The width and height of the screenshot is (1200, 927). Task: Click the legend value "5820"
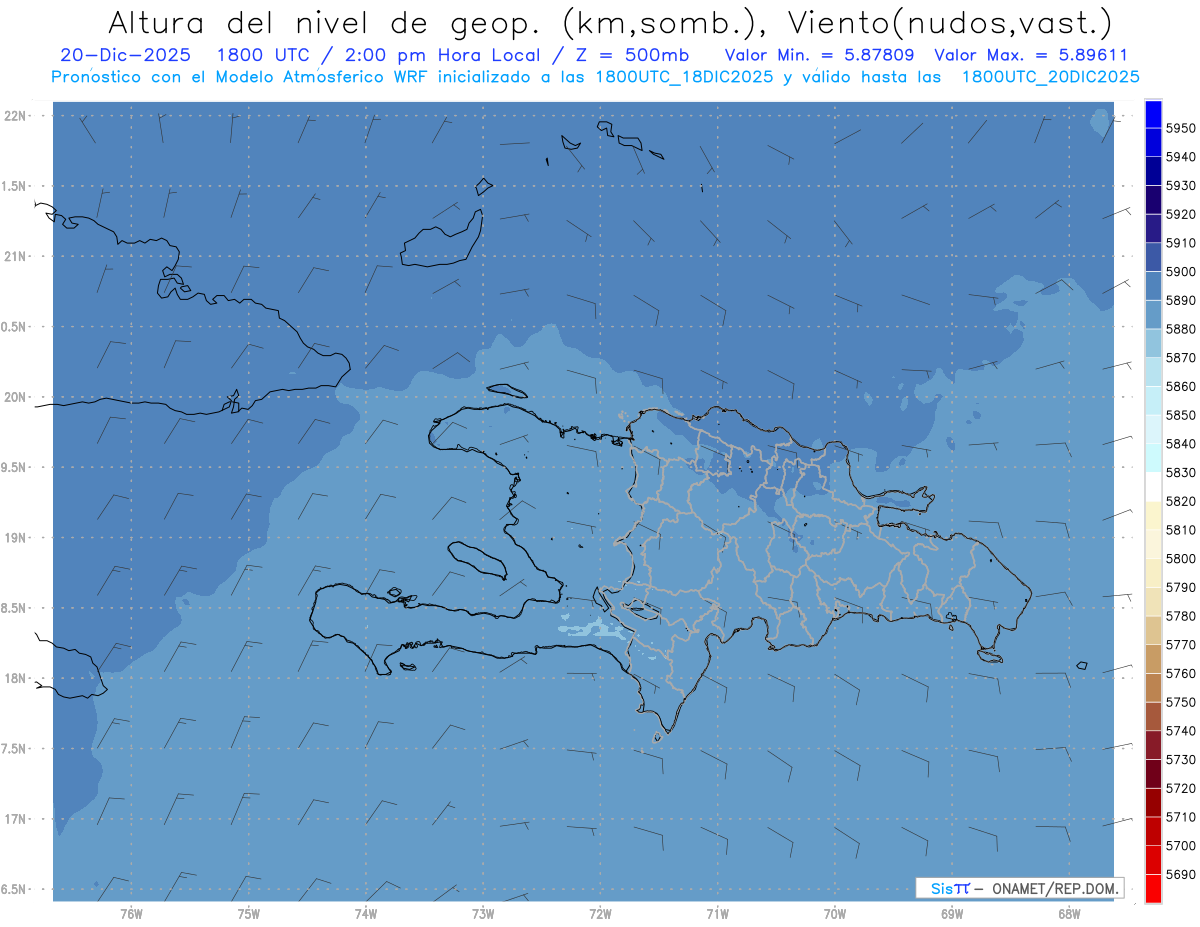tap(1181, 501)
